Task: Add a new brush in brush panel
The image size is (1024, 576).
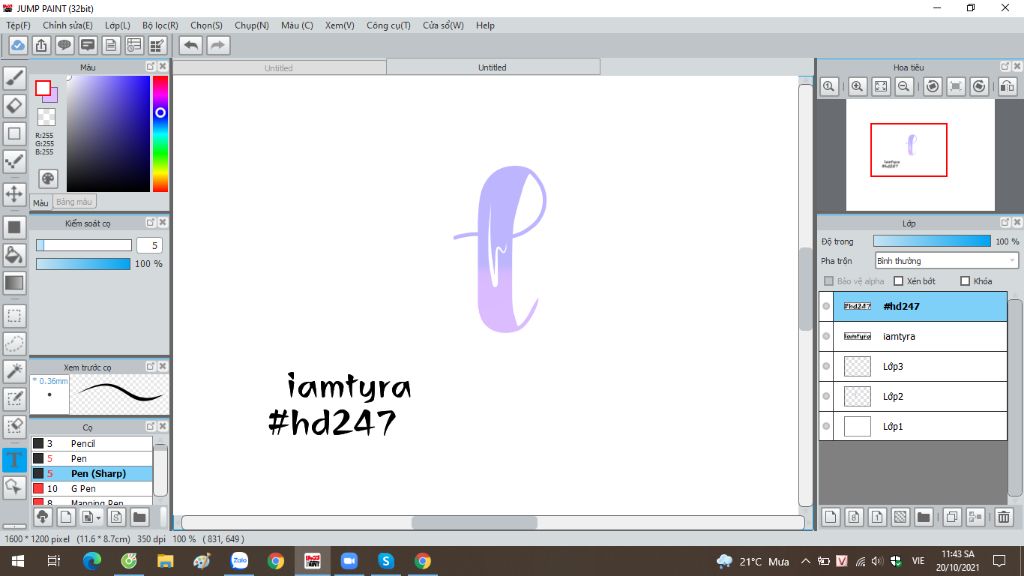Action: pyautogui.click(x=66, y=517)
